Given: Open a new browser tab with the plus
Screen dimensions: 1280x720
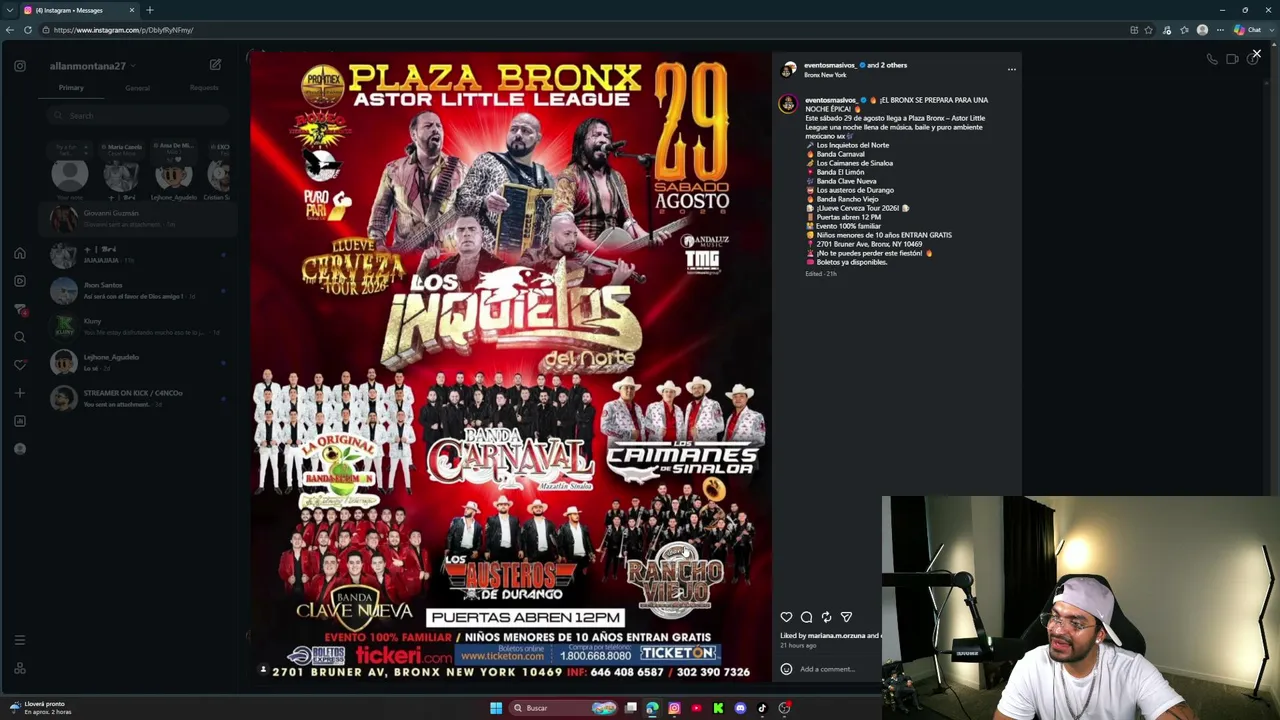Looking at the screenshot, I should [150, 10].
